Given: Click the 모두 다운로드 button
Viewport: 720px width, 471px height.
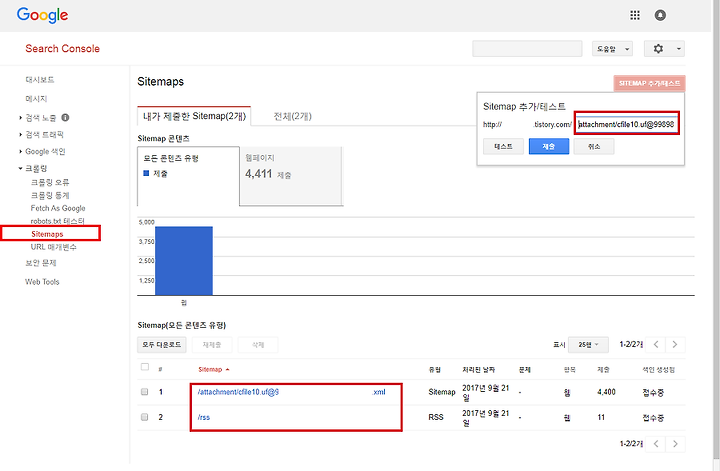Looking at the screenshot, I should click(162, 344).
